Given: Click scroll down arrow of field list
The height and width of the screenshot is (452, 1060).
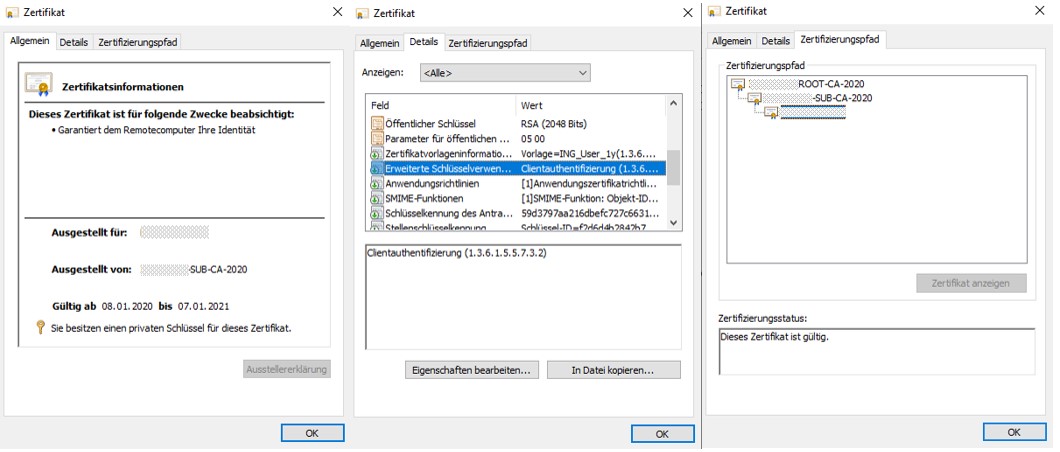Looking at the screenshot, I should [x=673, y=222].
